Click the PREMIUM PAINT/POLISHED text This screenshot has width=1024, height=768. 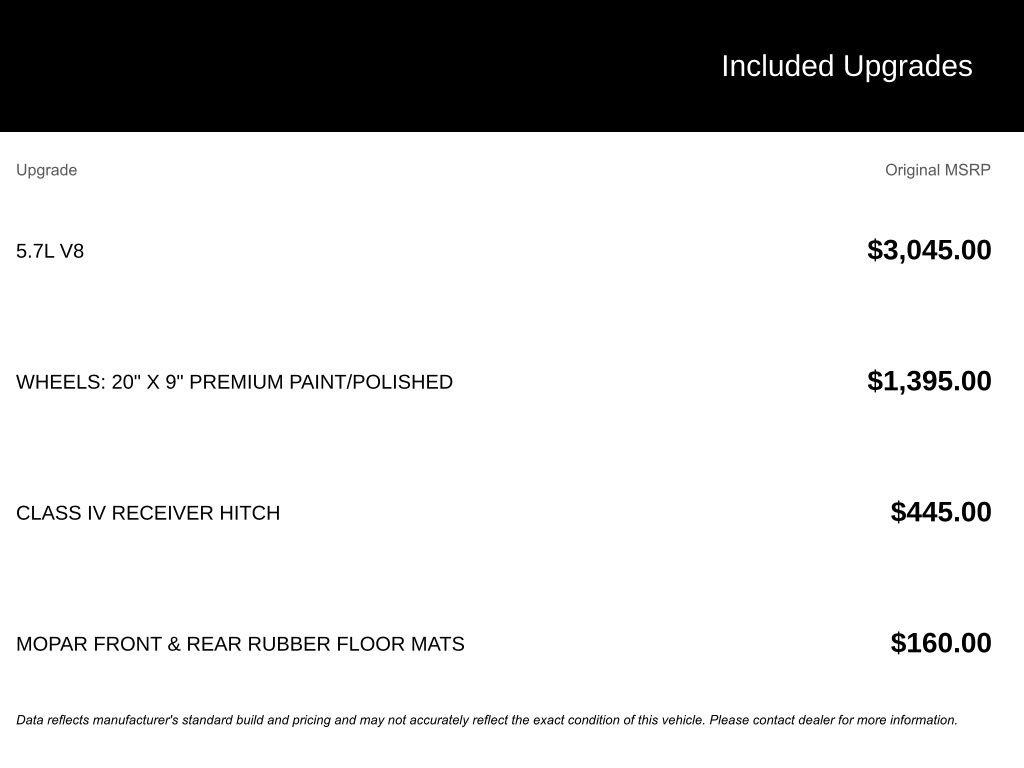[x=321, y=382]
